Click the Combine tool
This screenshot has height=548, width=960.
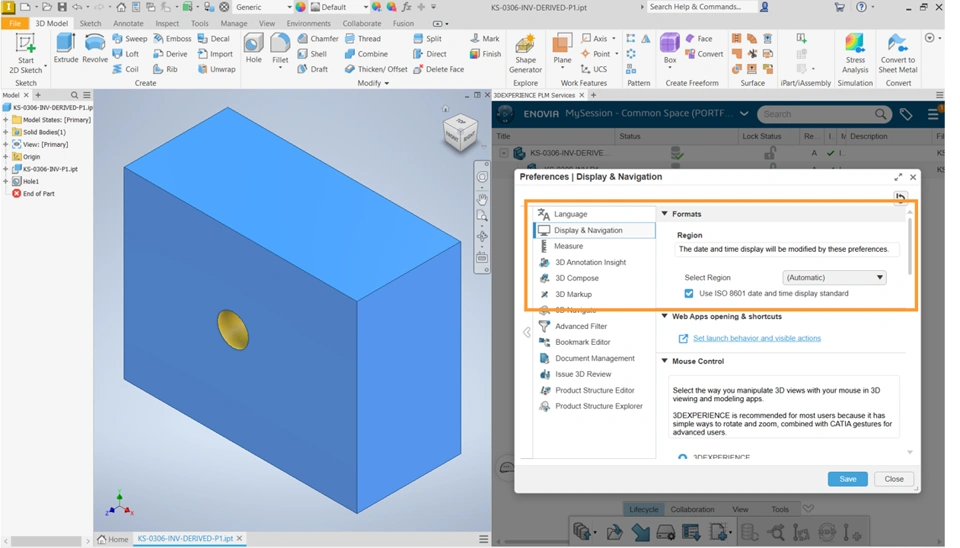click(366, 54)
